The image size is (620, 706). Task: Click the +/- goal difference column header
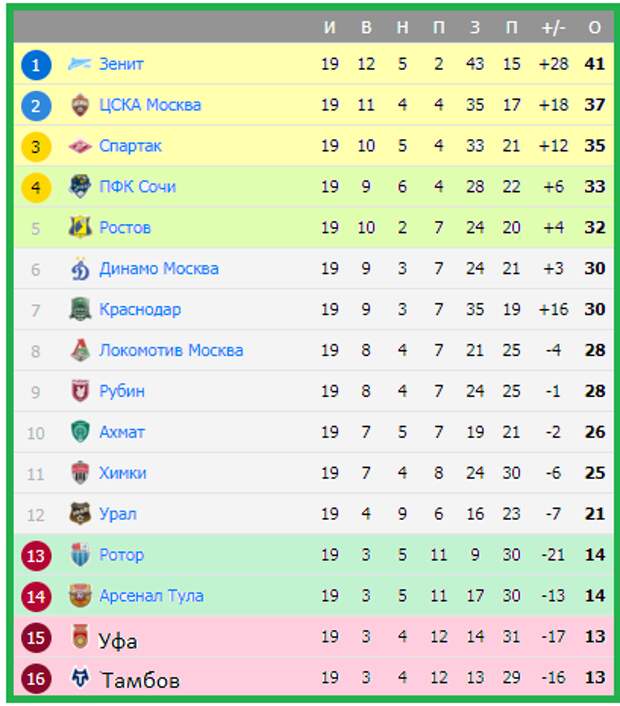[x=553, y=27]
